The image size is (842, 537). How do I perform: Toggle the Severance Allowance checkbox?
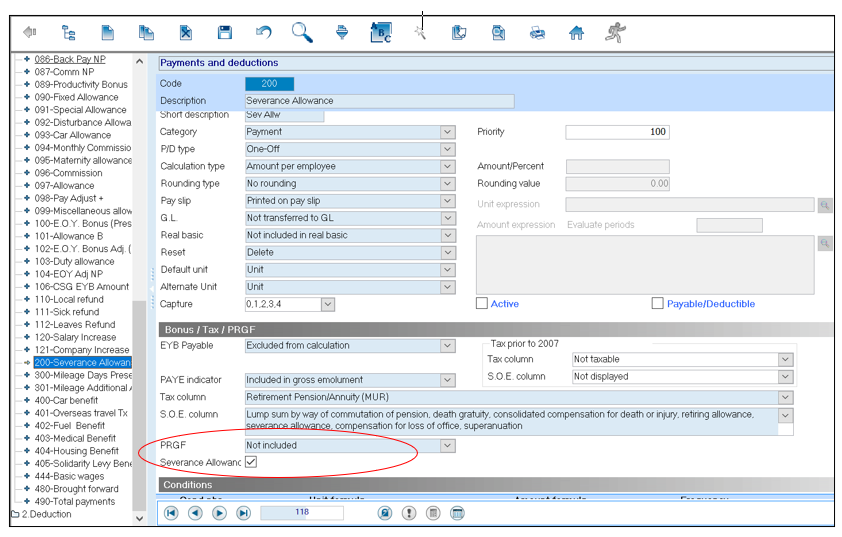pos(251,462)
